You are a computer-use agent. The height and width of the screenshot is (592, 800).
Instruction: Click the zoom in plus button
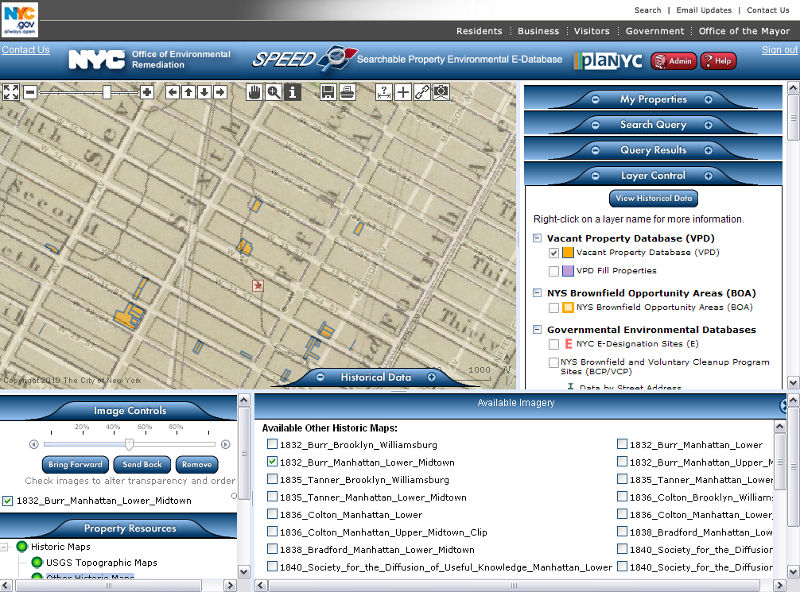[147, 92]
